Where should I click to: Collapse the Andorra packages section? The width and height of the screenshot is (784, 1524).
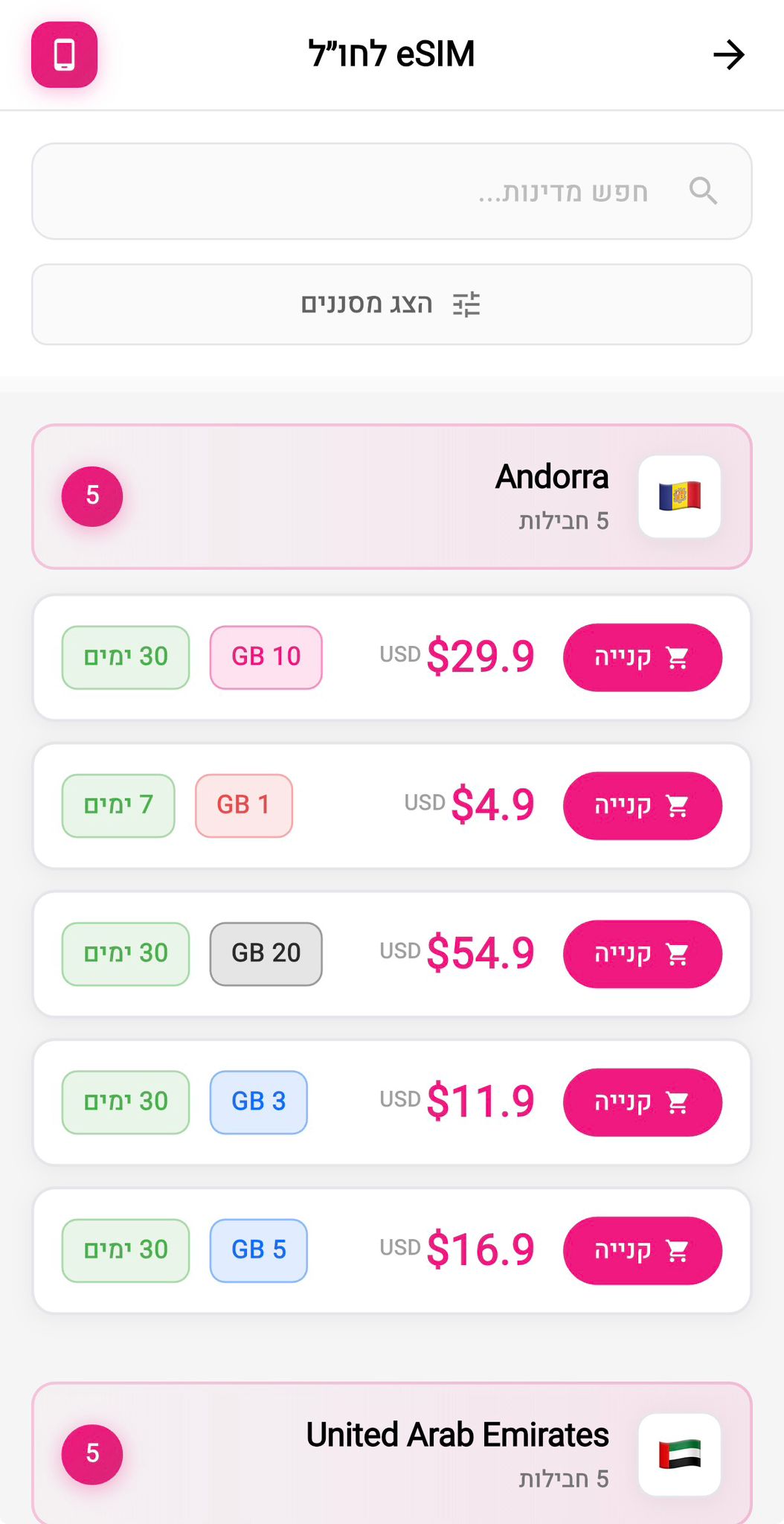pyautogui.click(x=392, y=496)
